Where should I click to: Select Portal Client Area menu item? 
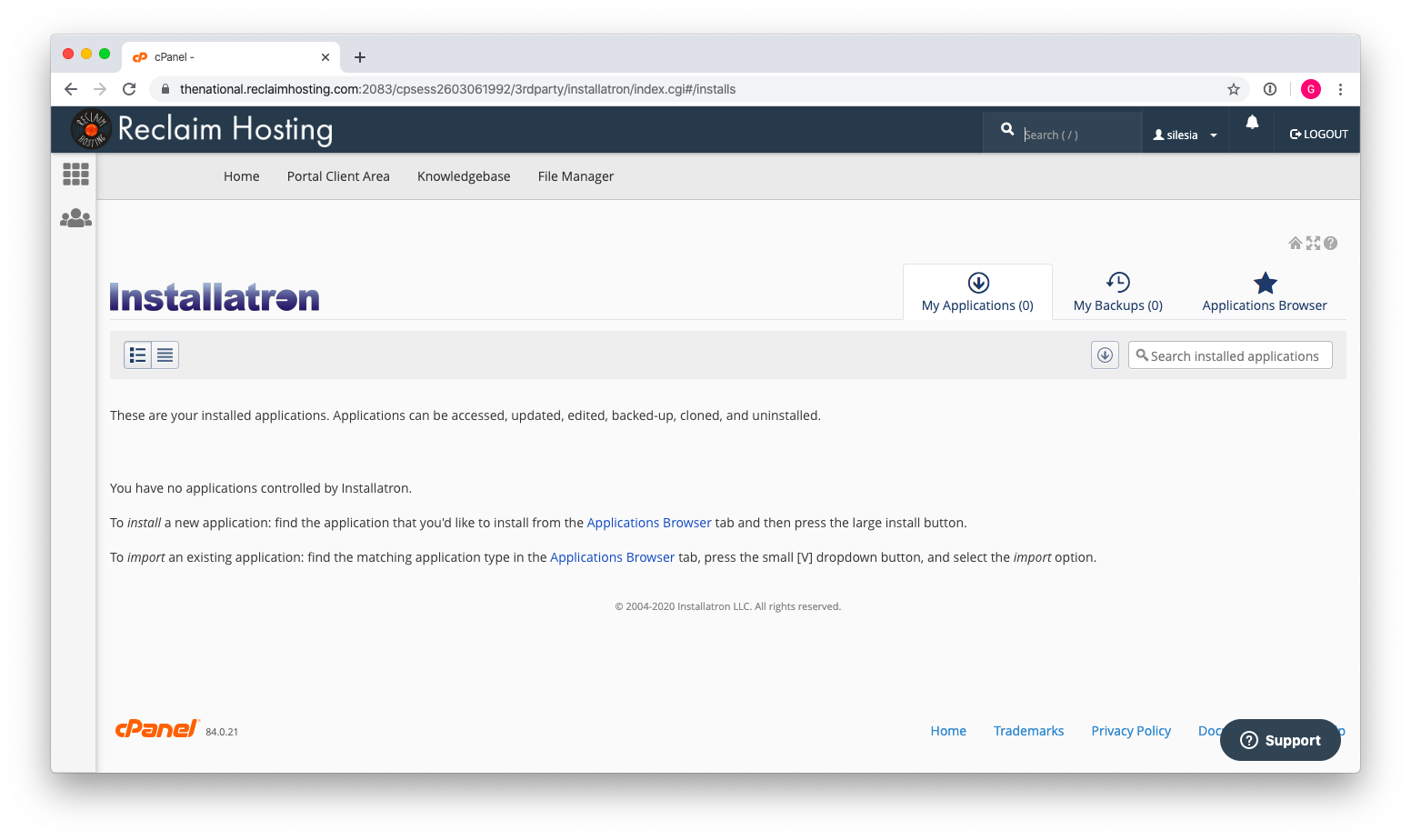338,176
